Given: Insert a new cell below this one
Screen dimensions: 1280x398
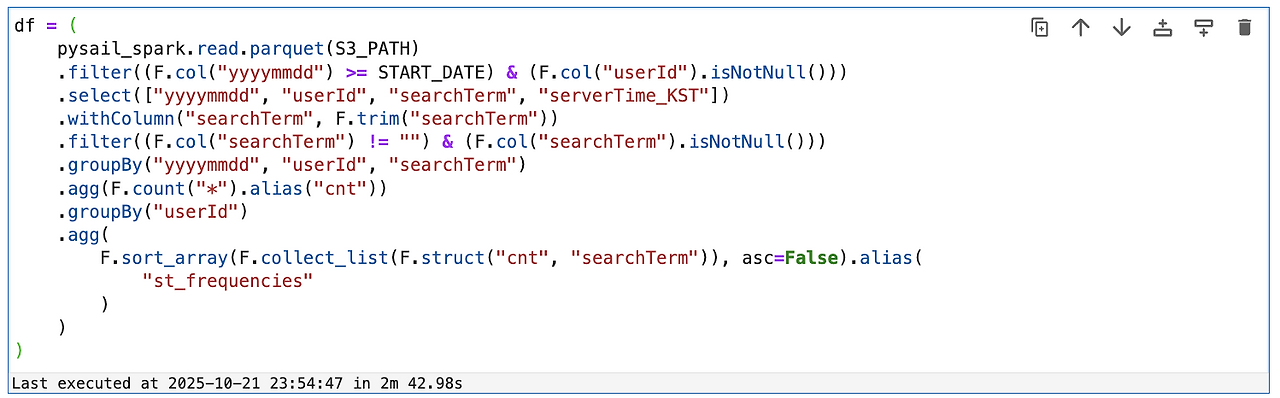Looking at the screenshot, I should 1204,28.
